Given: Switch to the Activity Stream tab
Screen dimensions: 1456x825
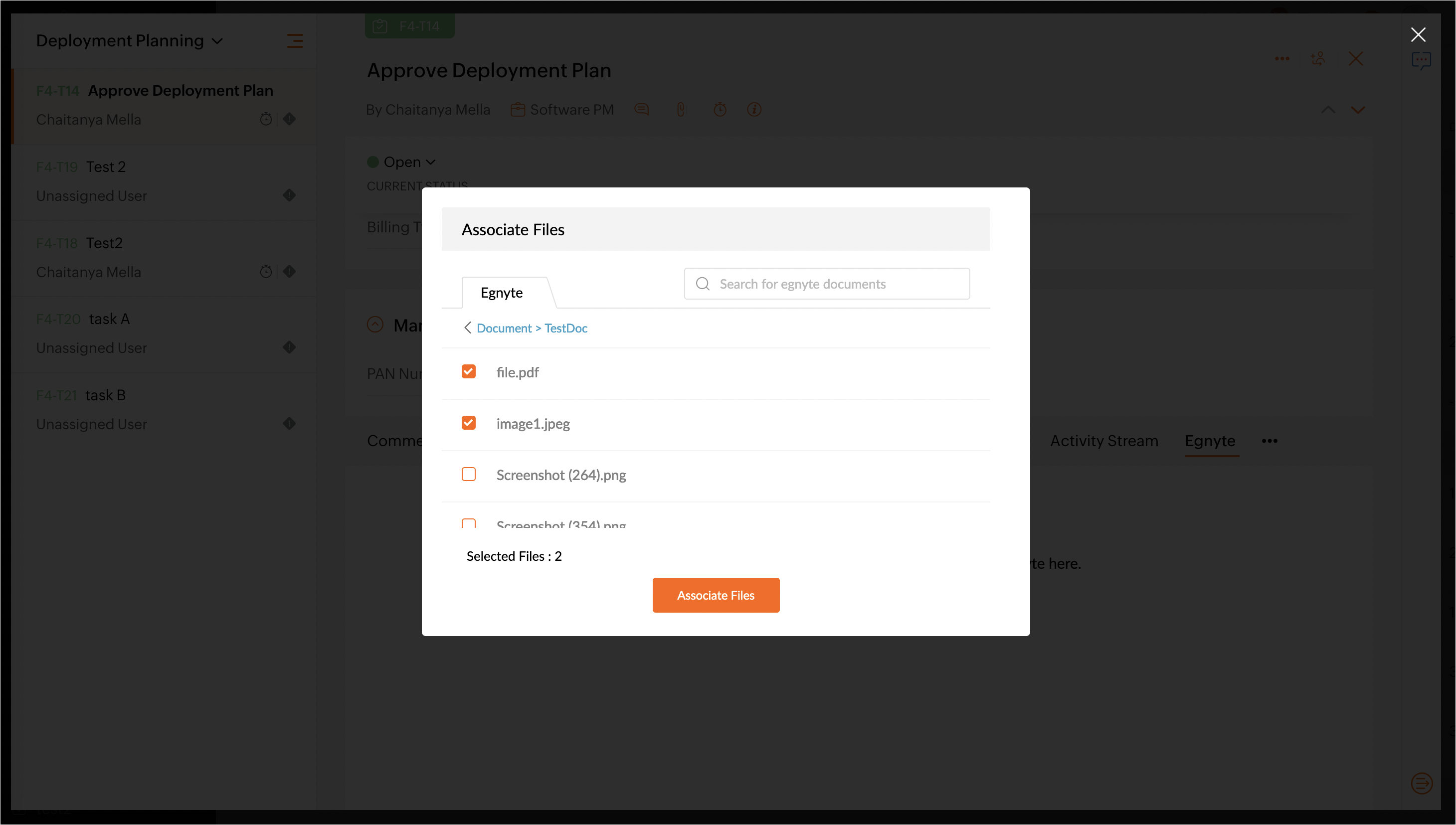Looking at the screenshot, I should pos(1103,441).
